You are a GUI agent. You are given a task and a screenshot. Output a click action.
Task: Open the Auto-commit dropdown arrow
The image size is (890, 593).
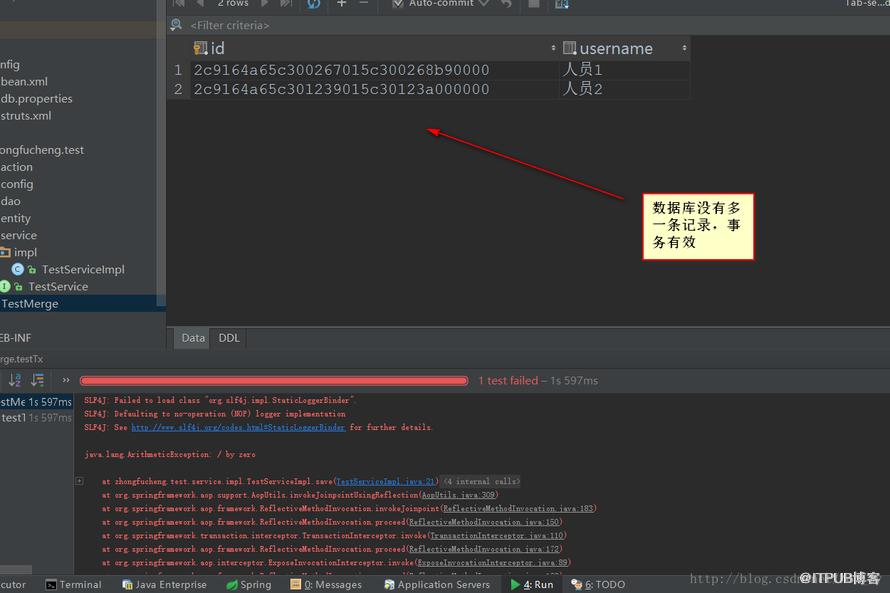click(x=484, y=3)
